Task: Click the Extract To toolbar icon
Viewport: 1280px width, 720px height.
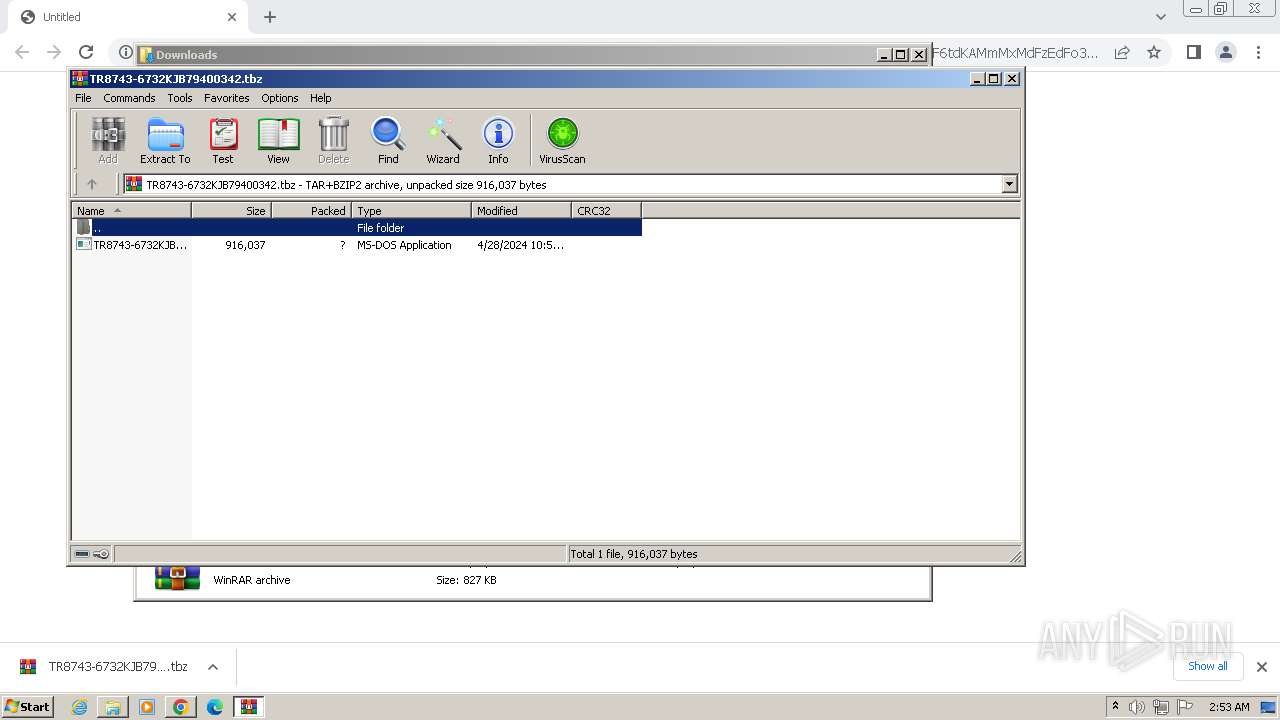Action: (165, 140)
